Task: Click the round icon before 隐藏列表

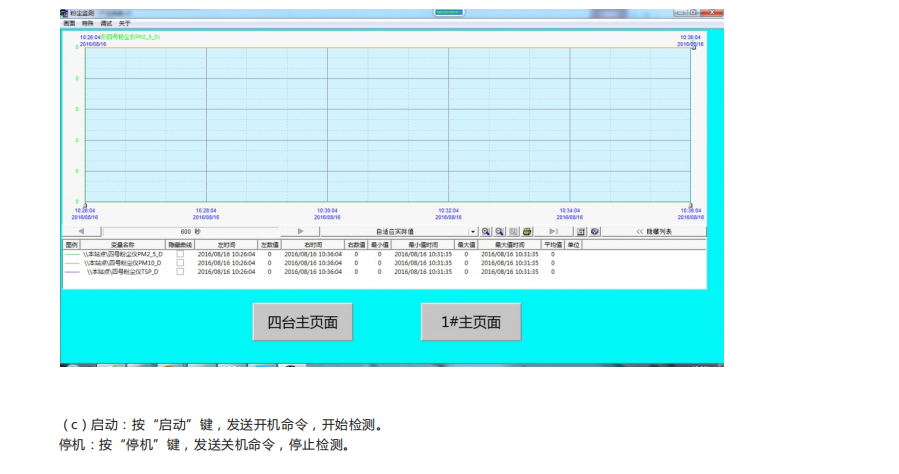Action: pyautogui.click(x=595, y=232)
